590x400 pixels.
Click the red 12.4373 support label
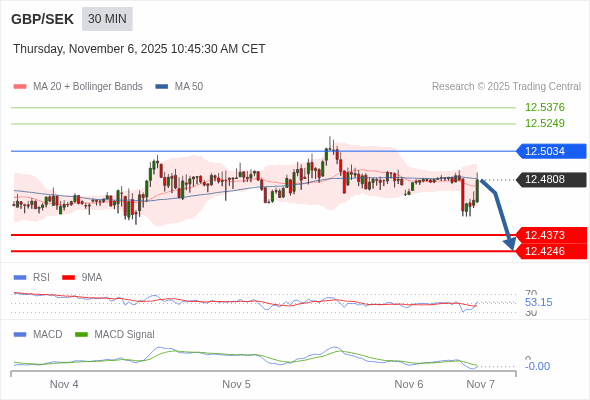[x=551, y=235]
